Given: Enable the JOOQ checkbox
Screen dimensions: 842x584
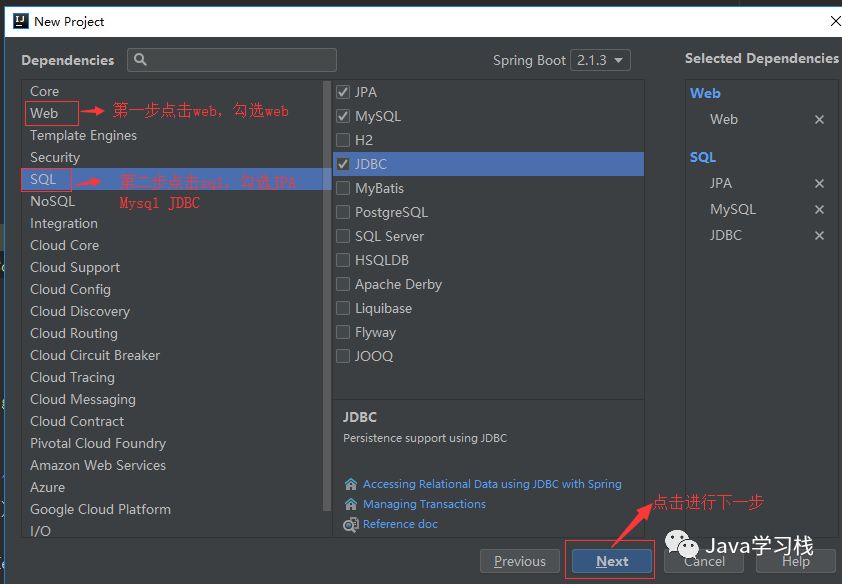Looking at the screenshot, I should point(343,356).
